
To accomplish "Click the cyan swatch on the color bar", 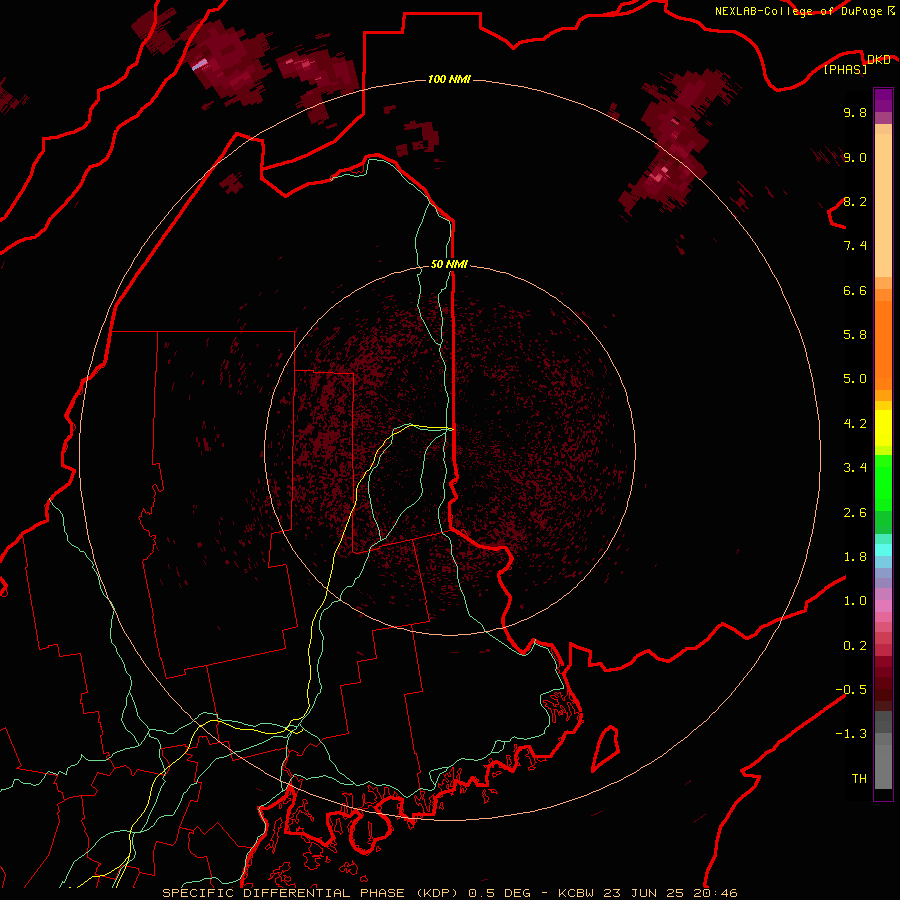I will pyautogui.click(x=883, y=549).
